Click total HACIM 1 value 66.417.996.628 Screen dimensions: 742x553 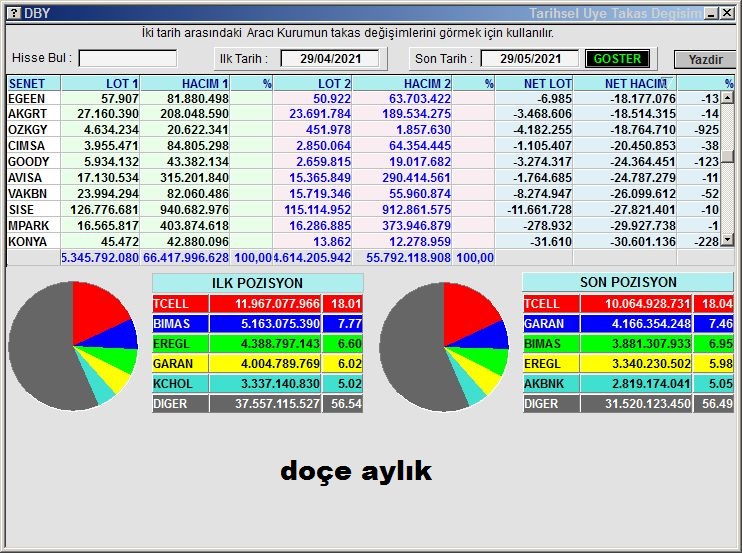[x=186, y=258]
